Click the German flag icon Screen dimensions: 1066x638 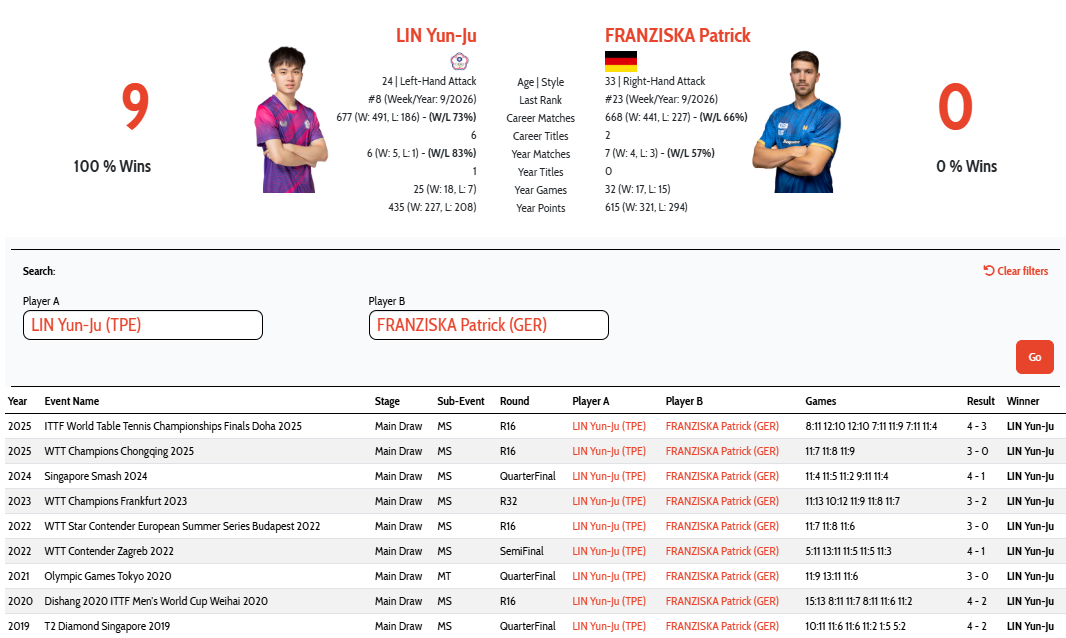coord(621,61)
